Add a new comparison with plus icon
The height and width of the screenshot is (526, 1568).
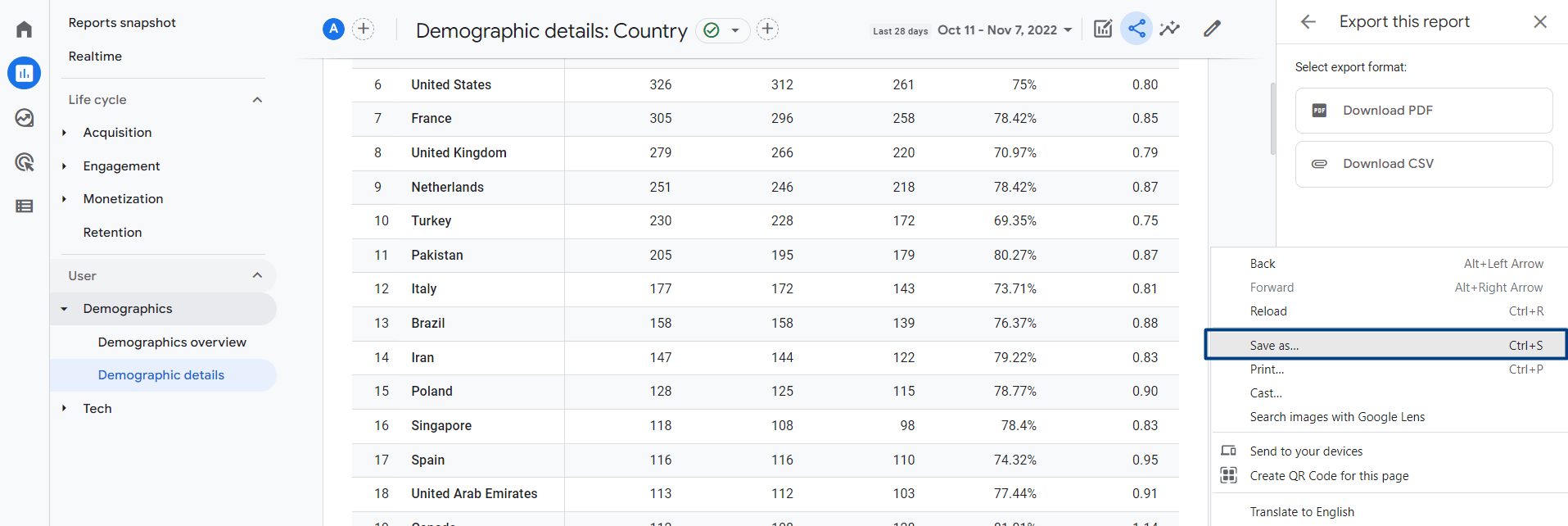[x=364, y=29]
